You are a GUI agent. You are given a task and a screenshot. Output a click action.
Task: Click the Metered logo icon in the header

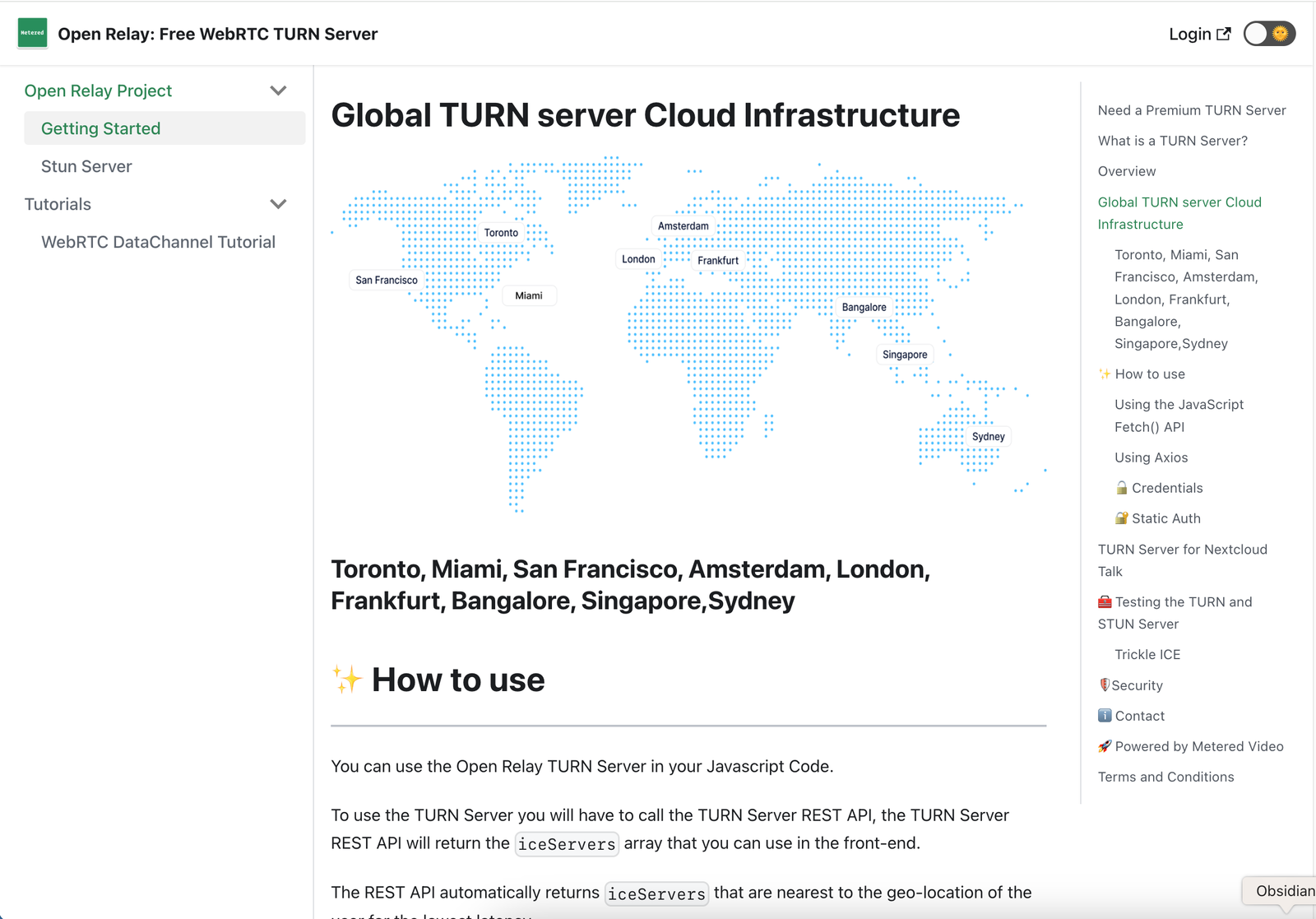coord(32,33)
